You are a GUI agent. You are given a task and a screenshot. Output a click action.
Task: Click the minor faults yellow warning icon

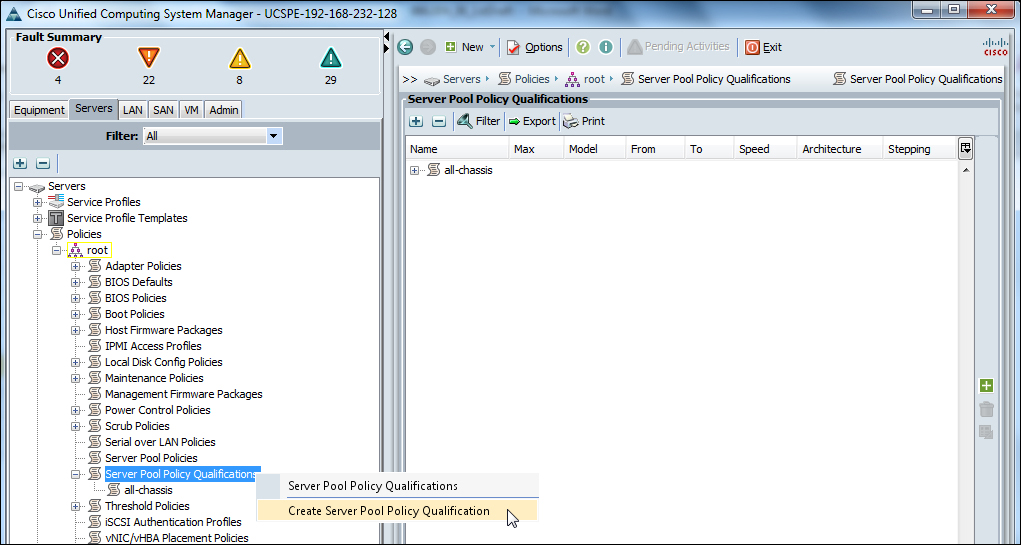pos(240,59)
